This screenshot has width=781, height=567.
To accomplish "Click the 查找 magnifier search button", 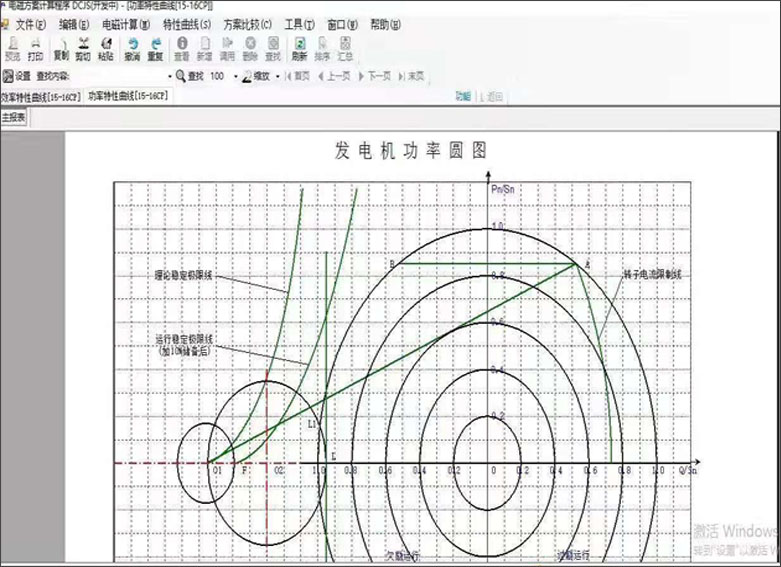I will [189, 75].
